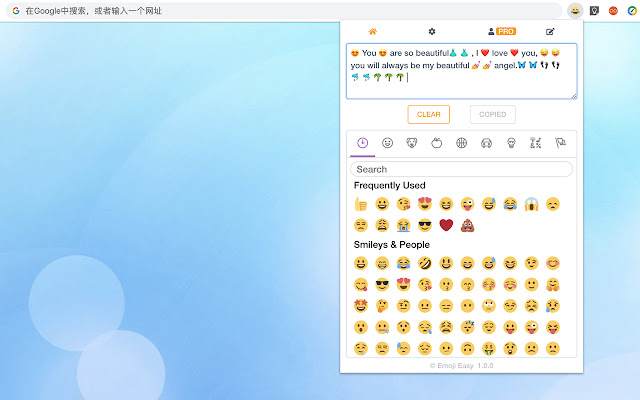Click the Google search address bar

click(x=284, y=11)
